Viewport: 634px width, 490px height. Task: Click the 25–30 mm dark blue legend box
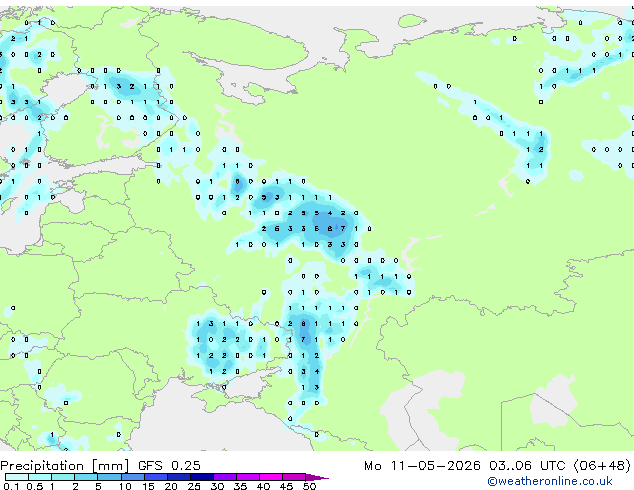point(201,477)
